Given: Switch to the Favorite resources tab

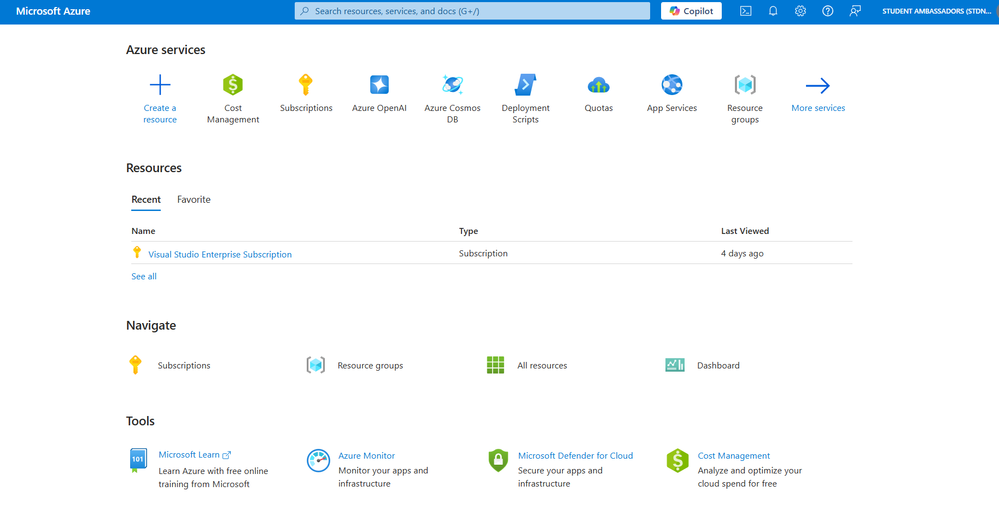Looking at the screenshot, I should click(194, 199).
